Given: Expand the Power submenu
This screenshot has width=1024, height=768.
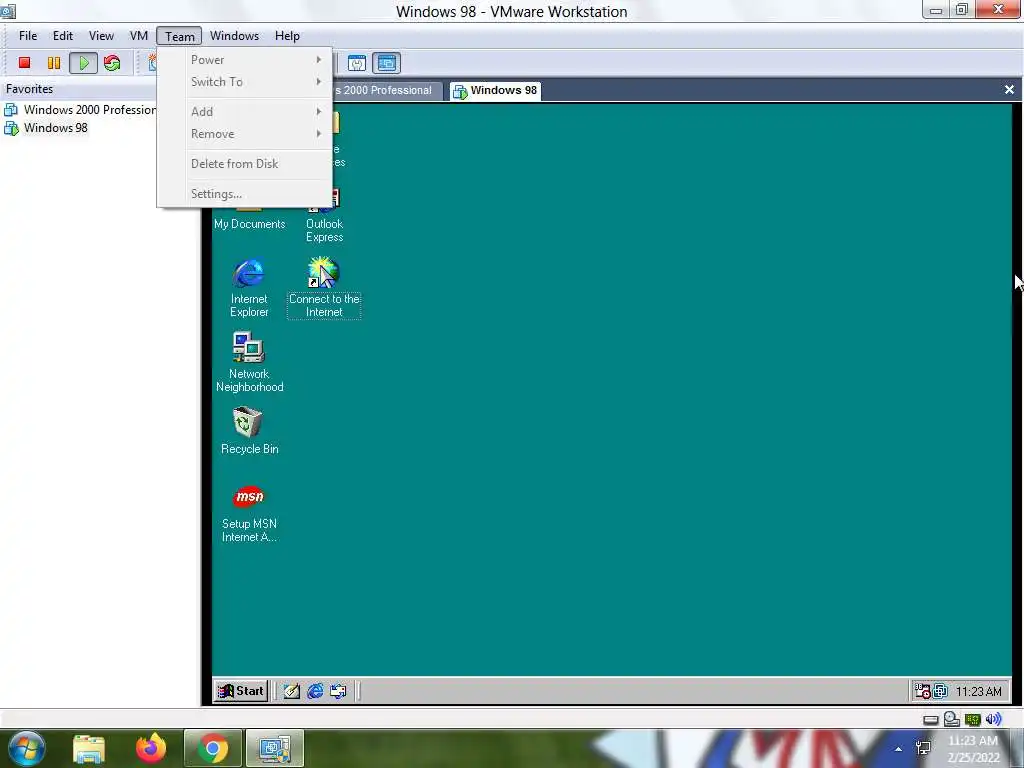Looking at the screenshot, I should [x=245, y=59].
